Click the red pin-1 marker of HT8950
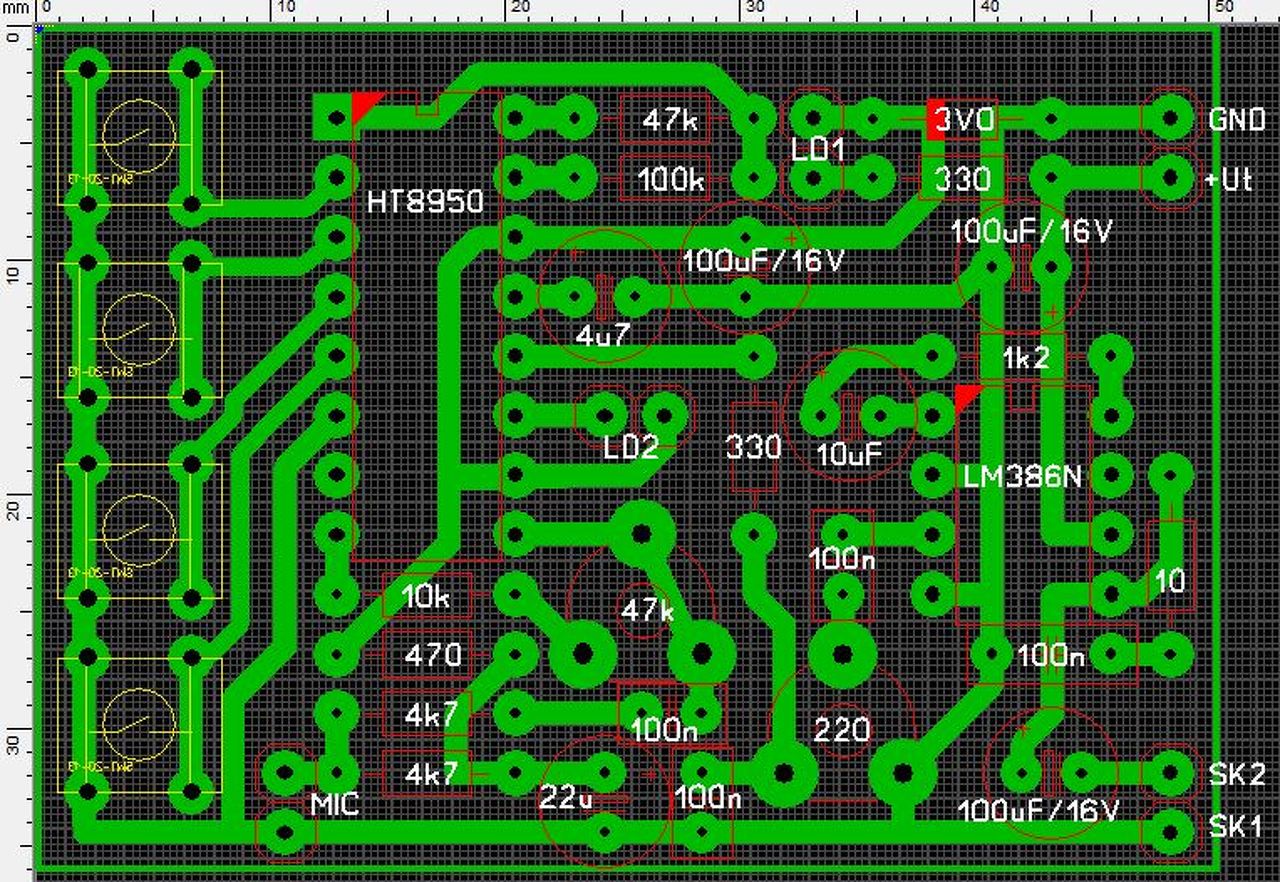The image size is (1280, 882). coord(365,107)
